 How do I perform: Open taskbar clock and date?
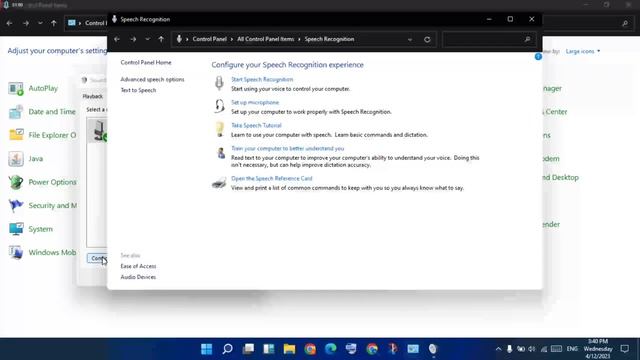[x=598, y=349]
